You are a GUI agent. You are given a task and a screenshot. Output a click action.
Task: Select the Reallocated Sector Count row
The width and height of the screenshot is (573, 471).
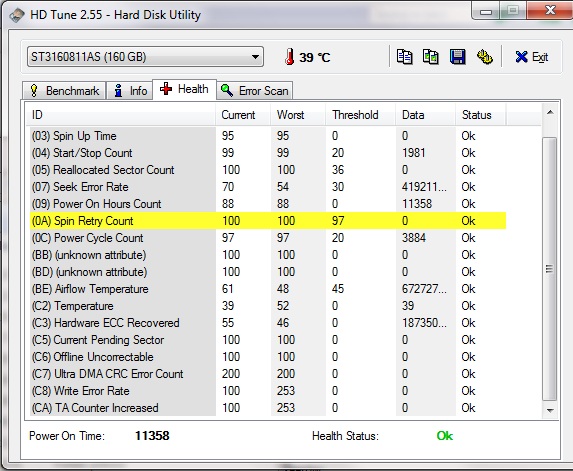[267, 170]
